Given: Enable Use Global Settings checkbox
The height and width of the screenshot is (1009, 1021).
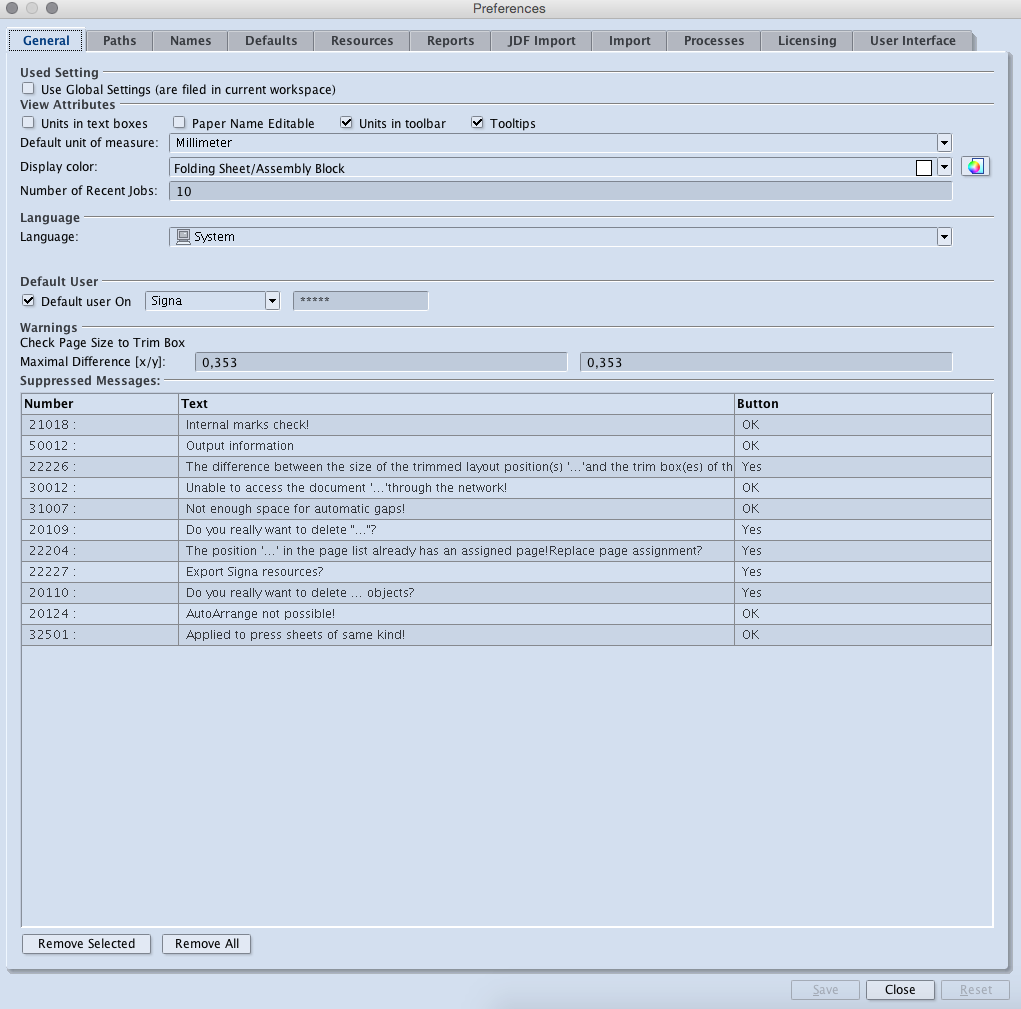Looking at the screenshot, I should click(28, 89).
